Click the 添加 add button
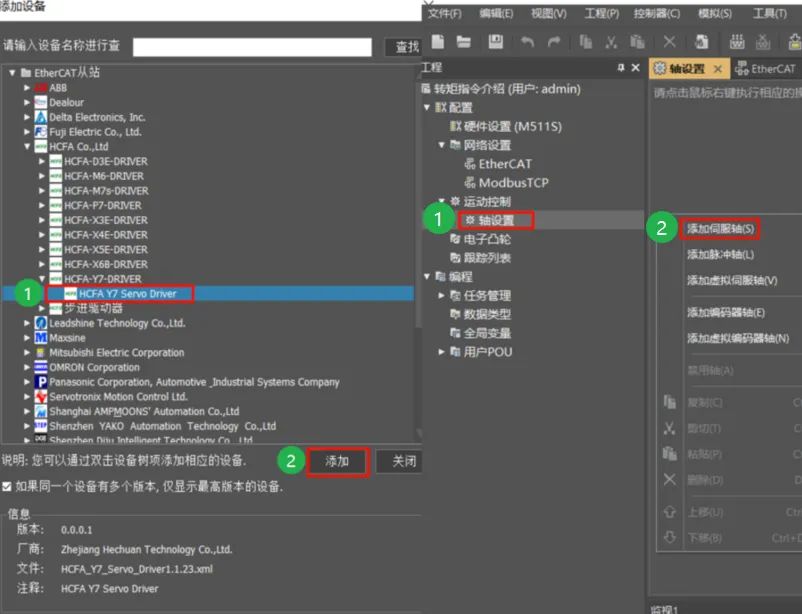 tap(338, 462)
